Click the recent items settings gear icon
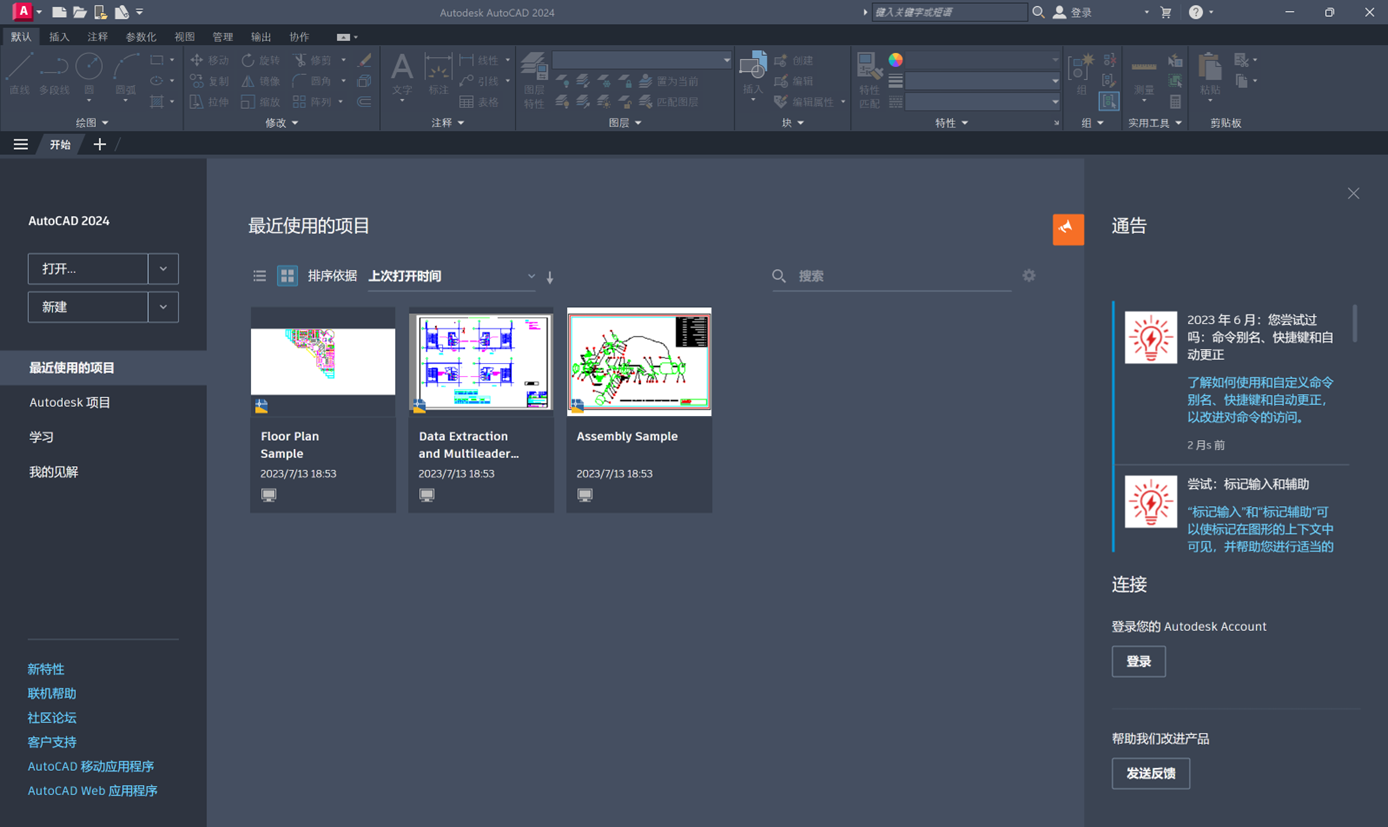This screenshot has height=827, width=1388. [x=1029, y=276]
